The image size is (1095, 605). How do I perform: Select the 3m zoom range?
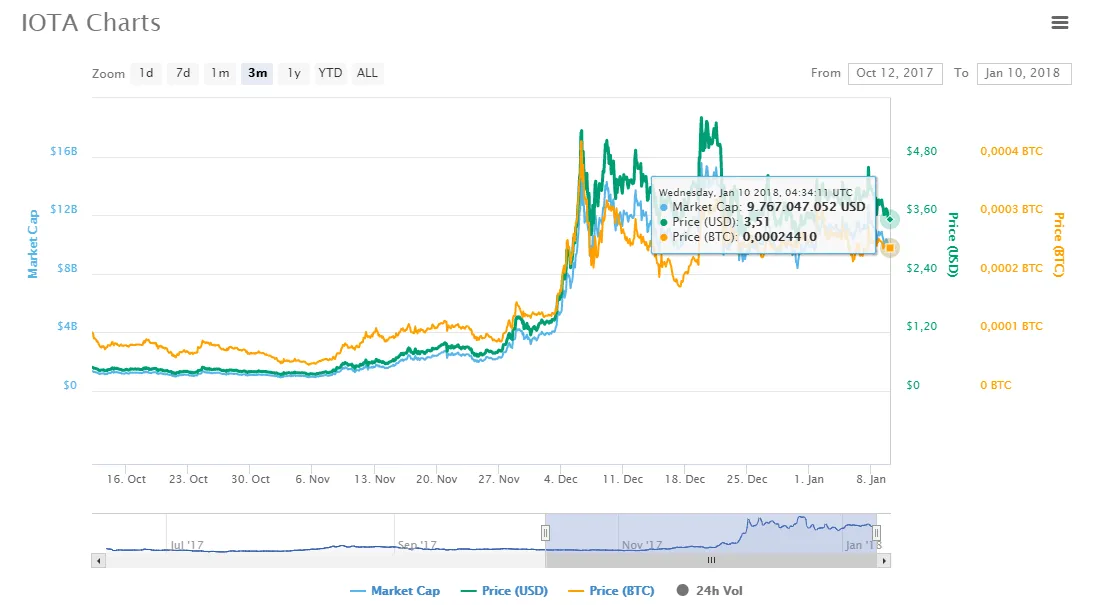pyautogui.click(x=257, y=73)
